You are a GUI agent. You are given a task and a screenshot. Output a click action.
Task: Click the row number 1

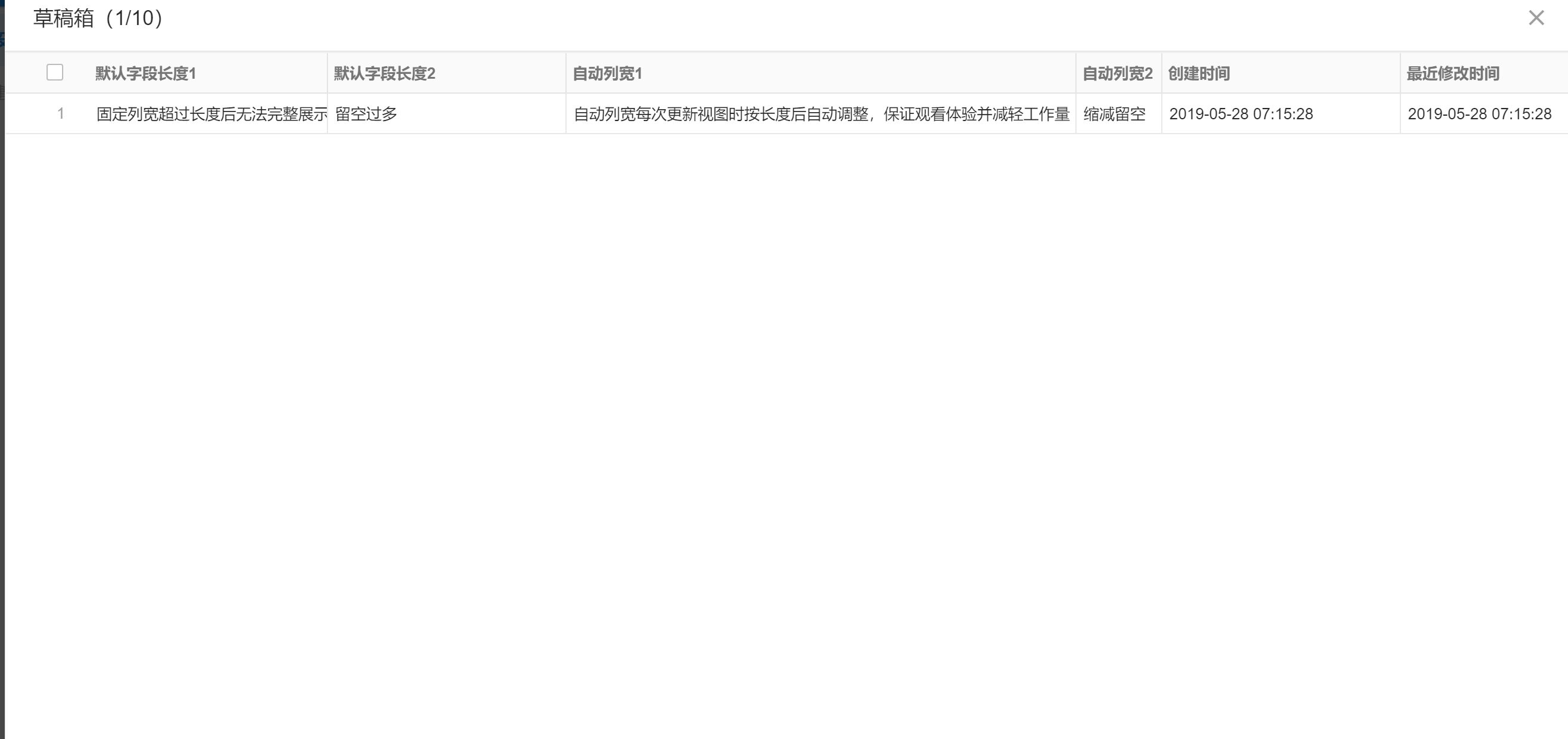pos(61,113)
